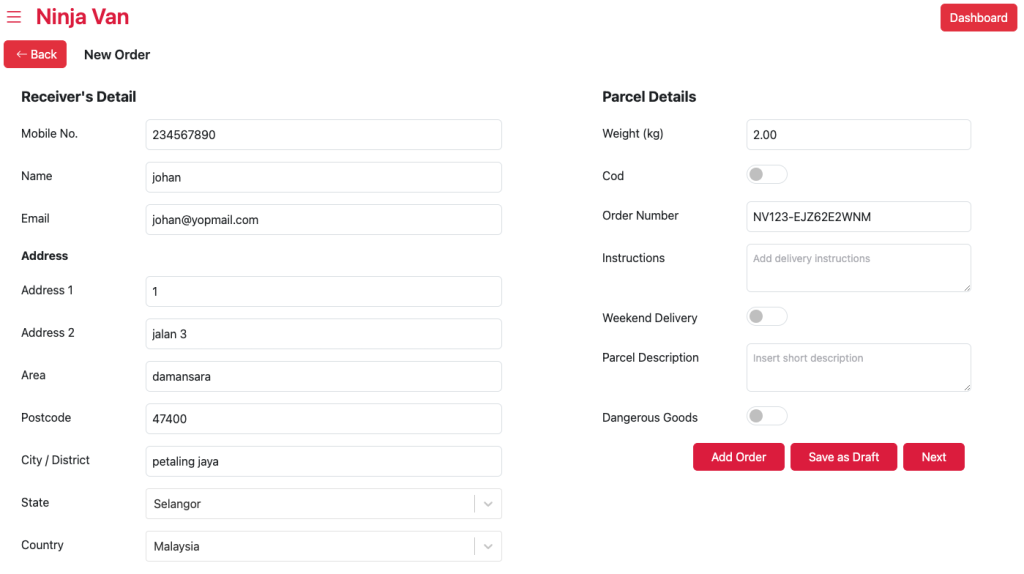The width and height of the screenshot is (1024, 574).
Task: Open the Dashboard
Action: click(x=978, y=18)
